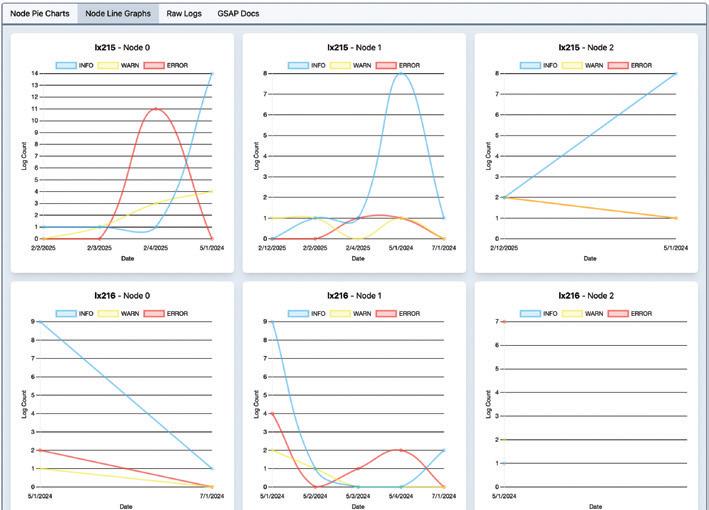Open the Raw Logs tab
Screen dimensions: 709x510
(184, 14)
